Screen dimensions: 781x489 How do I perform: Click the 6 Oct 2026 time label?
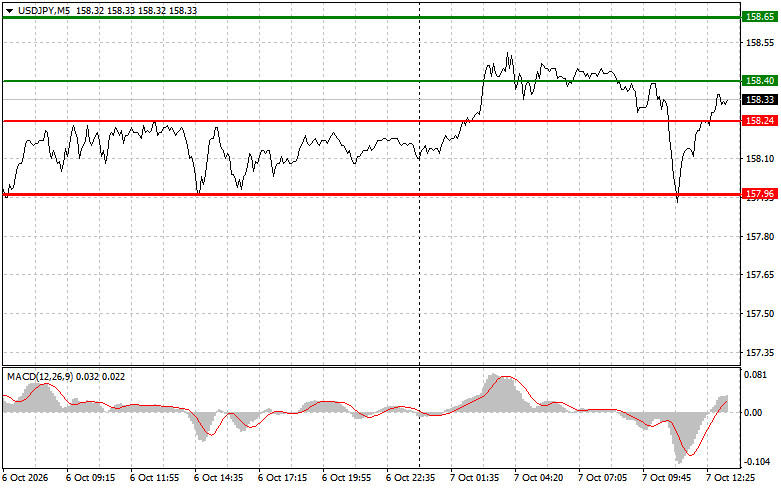click(26, 478)
